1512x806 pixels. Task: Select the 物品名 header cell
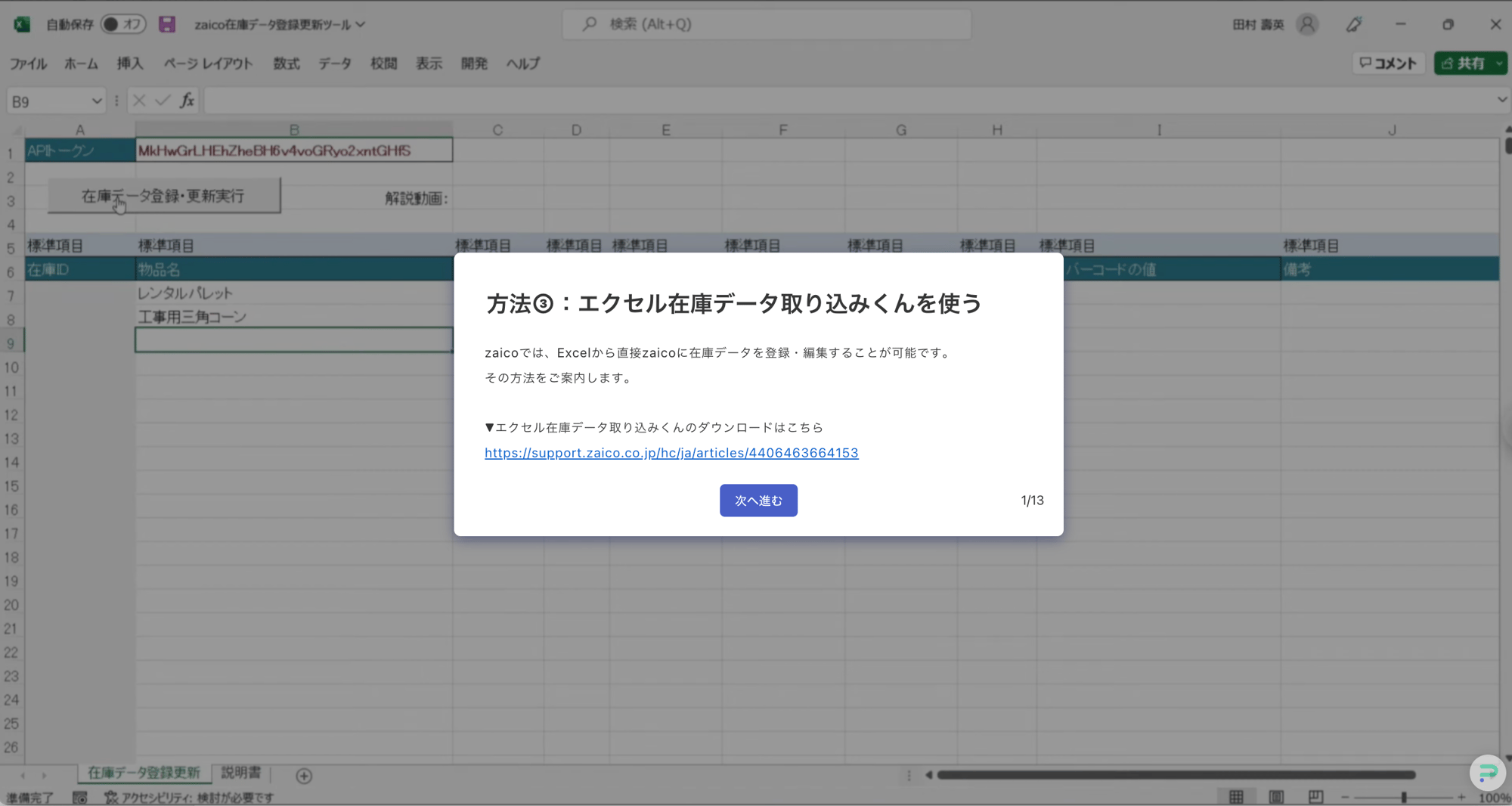pyautogui.click(x=294, y=269)
